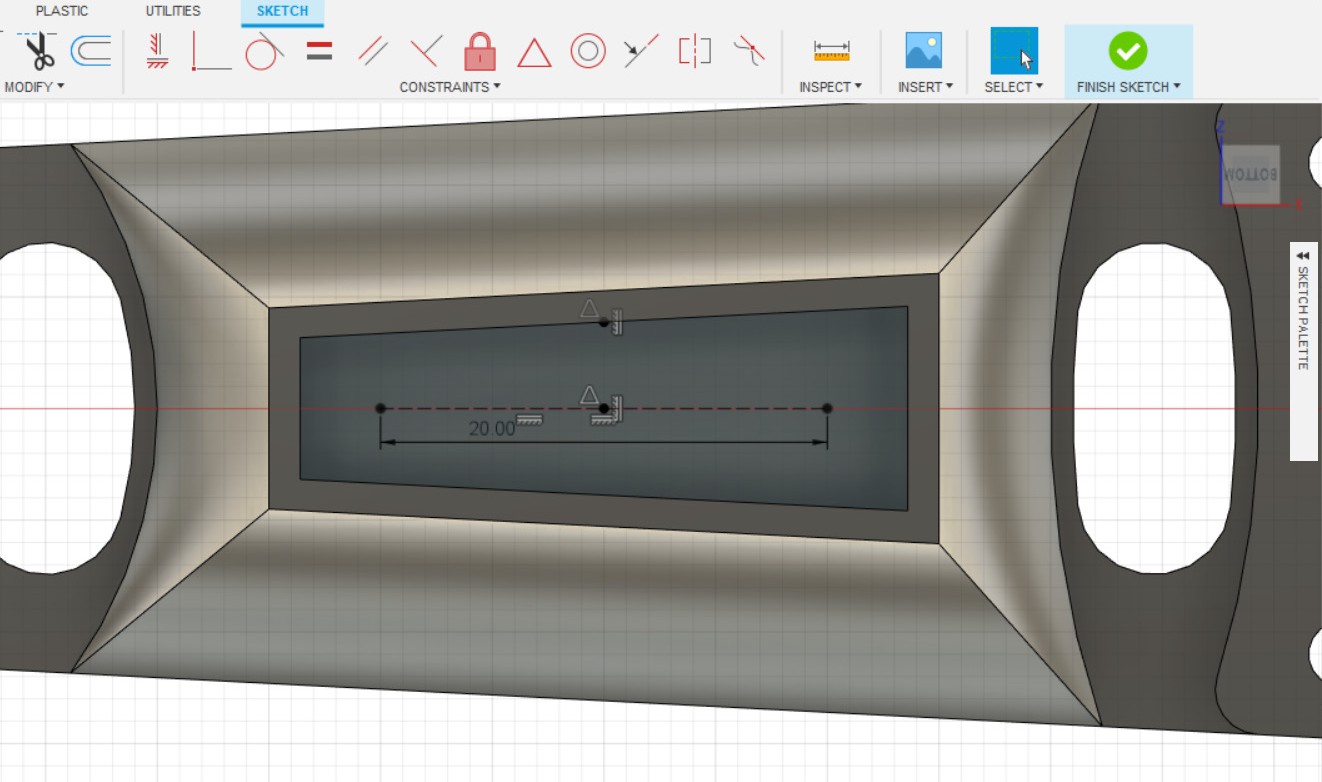Click the Measure ruler icon

[x=831, y=51]
